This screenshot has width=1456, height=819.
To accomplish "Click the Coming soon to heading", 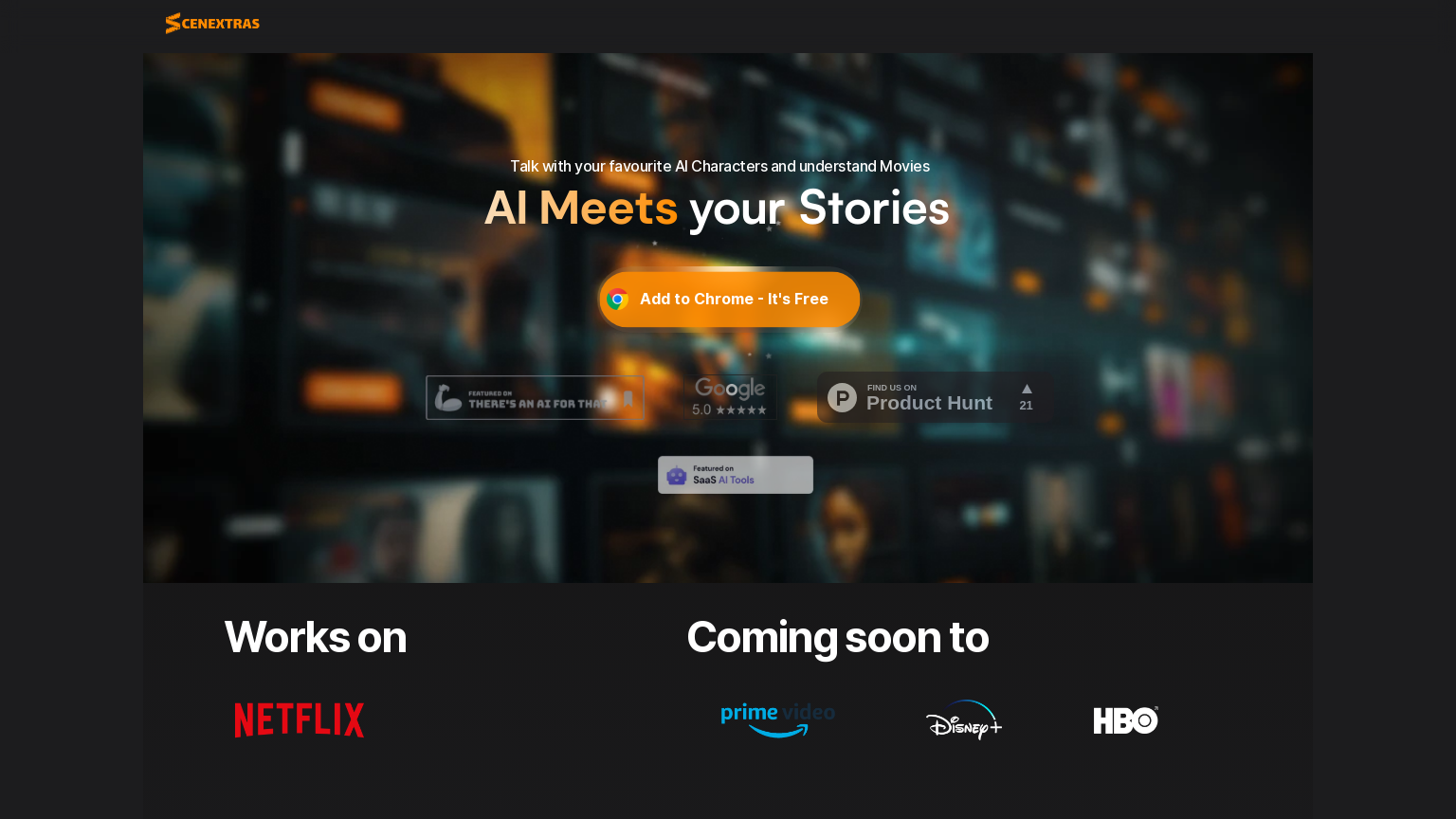I will tap(837, 637).
